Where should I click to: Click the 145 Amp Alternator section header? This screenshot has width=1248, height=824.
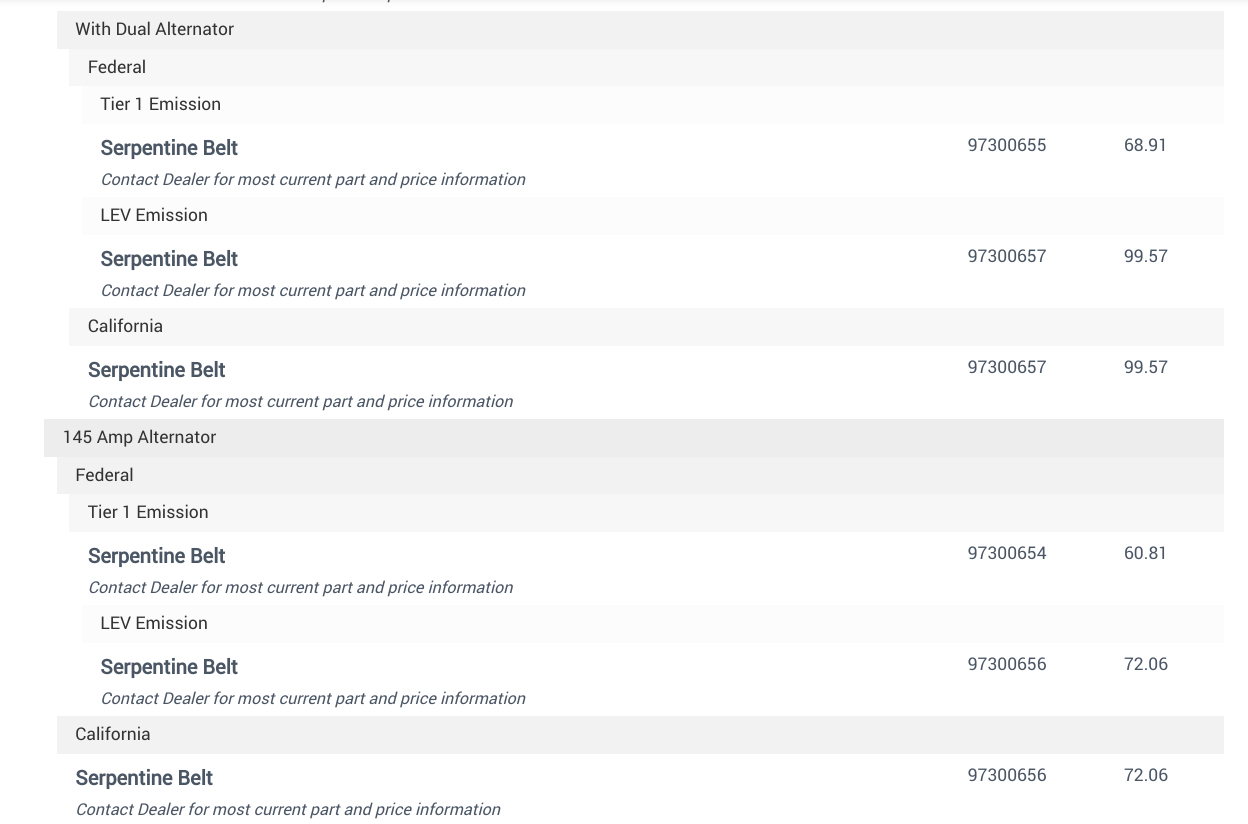[x=139, y=437]
